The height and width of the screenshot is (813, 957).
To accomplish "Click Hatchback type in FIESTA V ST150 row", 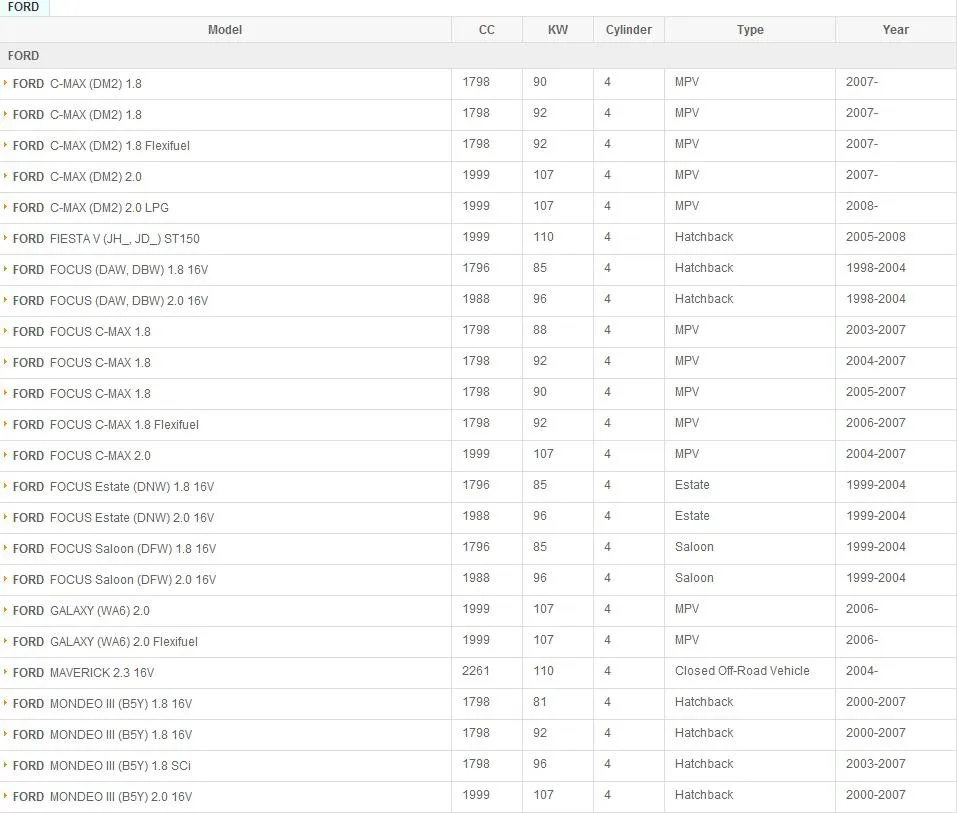I will pos(704,237).
